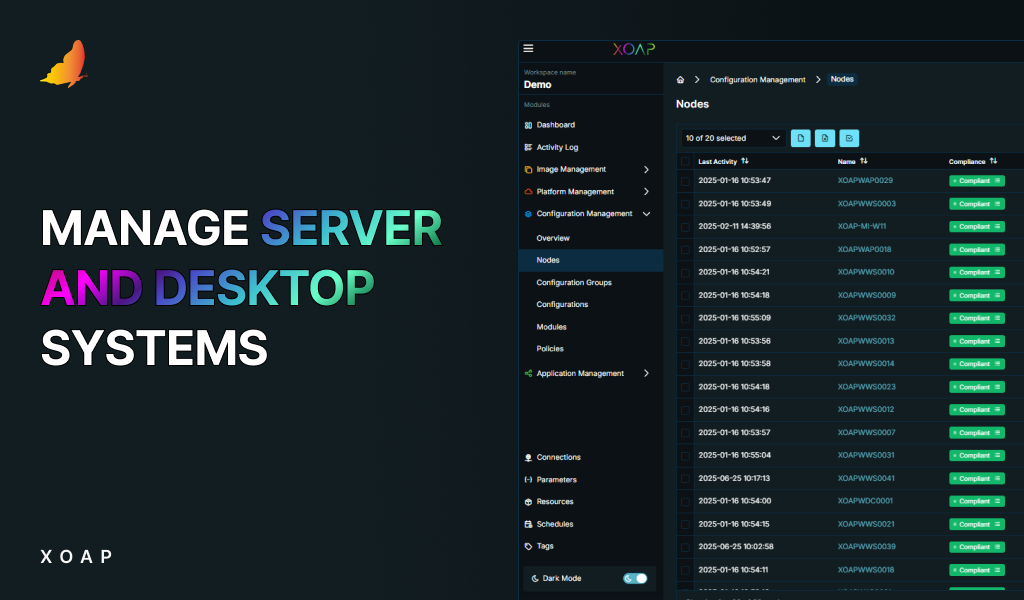Check the row checkbox for XOAPWDC0001
The width and height of the screenshot is (1024, 600).
tap(685, 502)
